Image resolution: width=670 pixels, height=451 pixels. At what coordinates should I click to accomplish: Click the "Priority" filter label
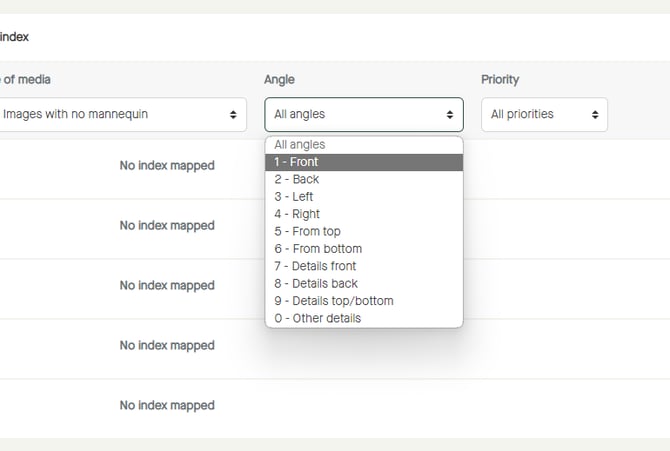500,80
